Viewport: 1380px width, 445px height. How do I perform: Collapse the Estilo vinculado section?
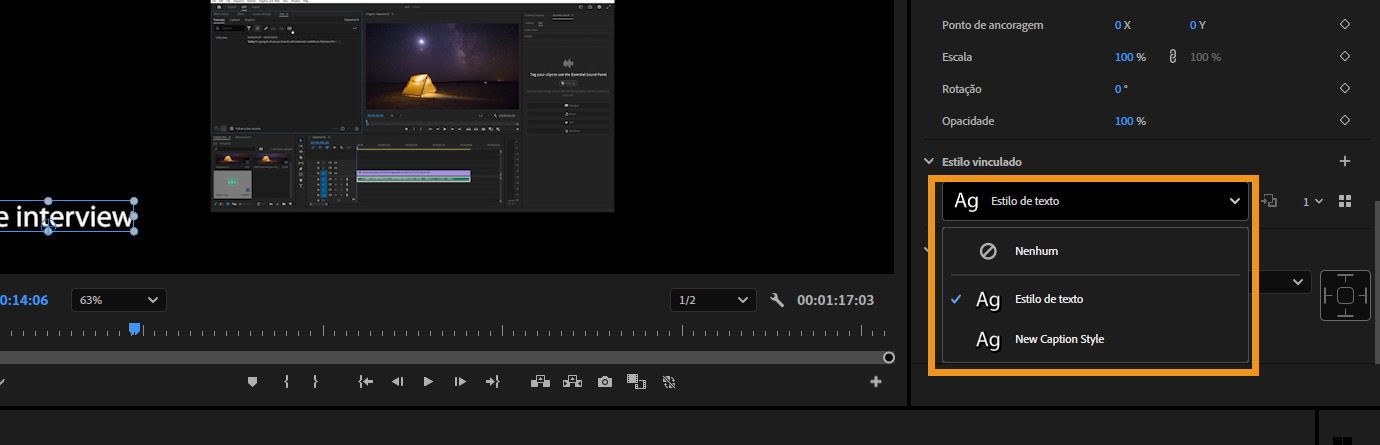pos(928,161)
